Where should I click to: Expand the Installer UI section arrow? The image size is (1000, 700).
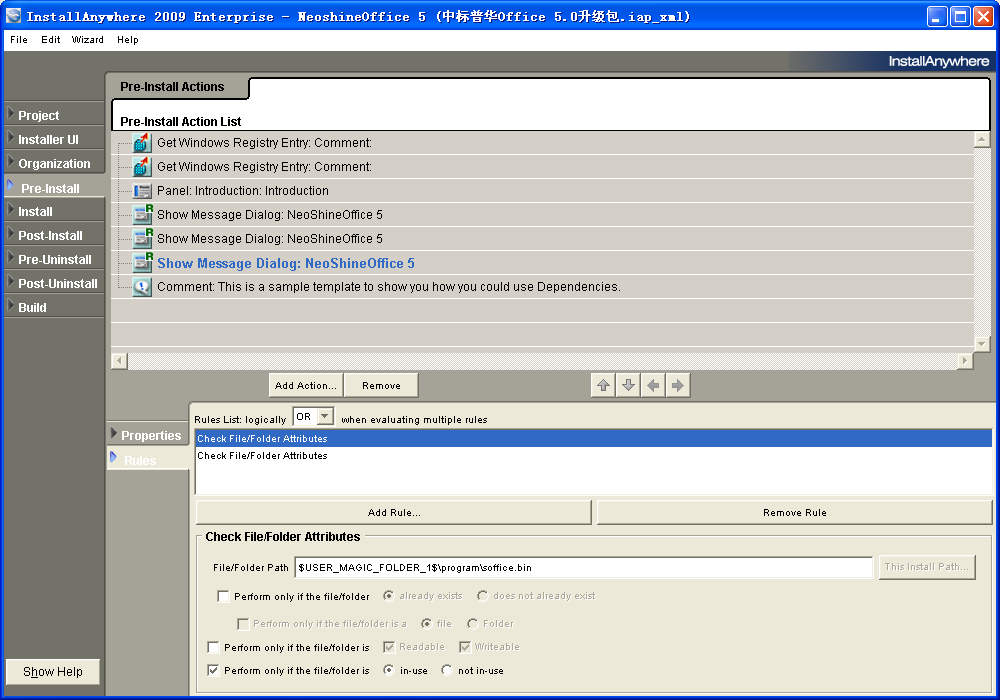[11, 137]
